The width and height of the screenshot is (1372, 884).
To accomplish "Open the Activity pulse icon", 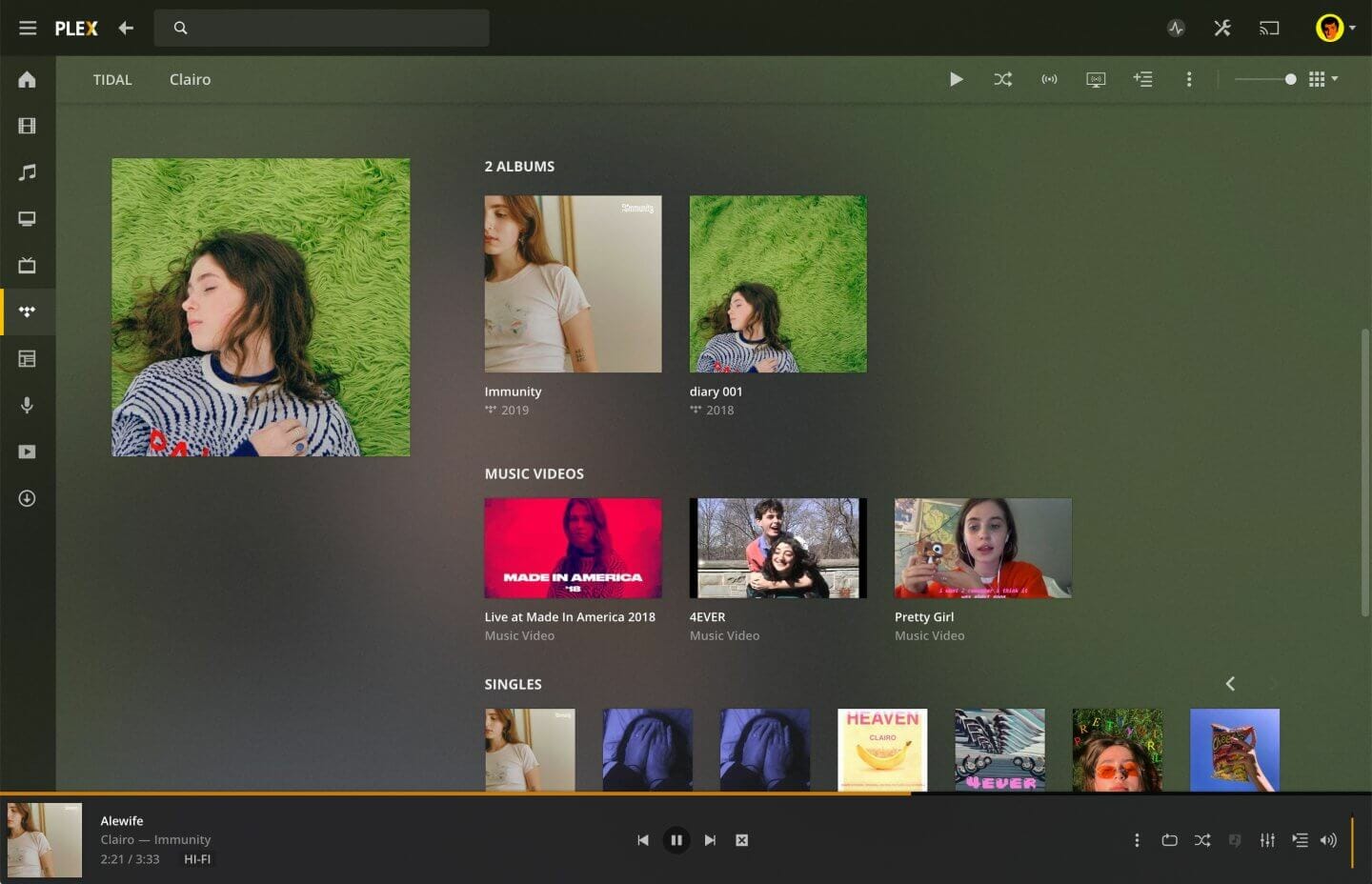I will (x=1176, y=28).
